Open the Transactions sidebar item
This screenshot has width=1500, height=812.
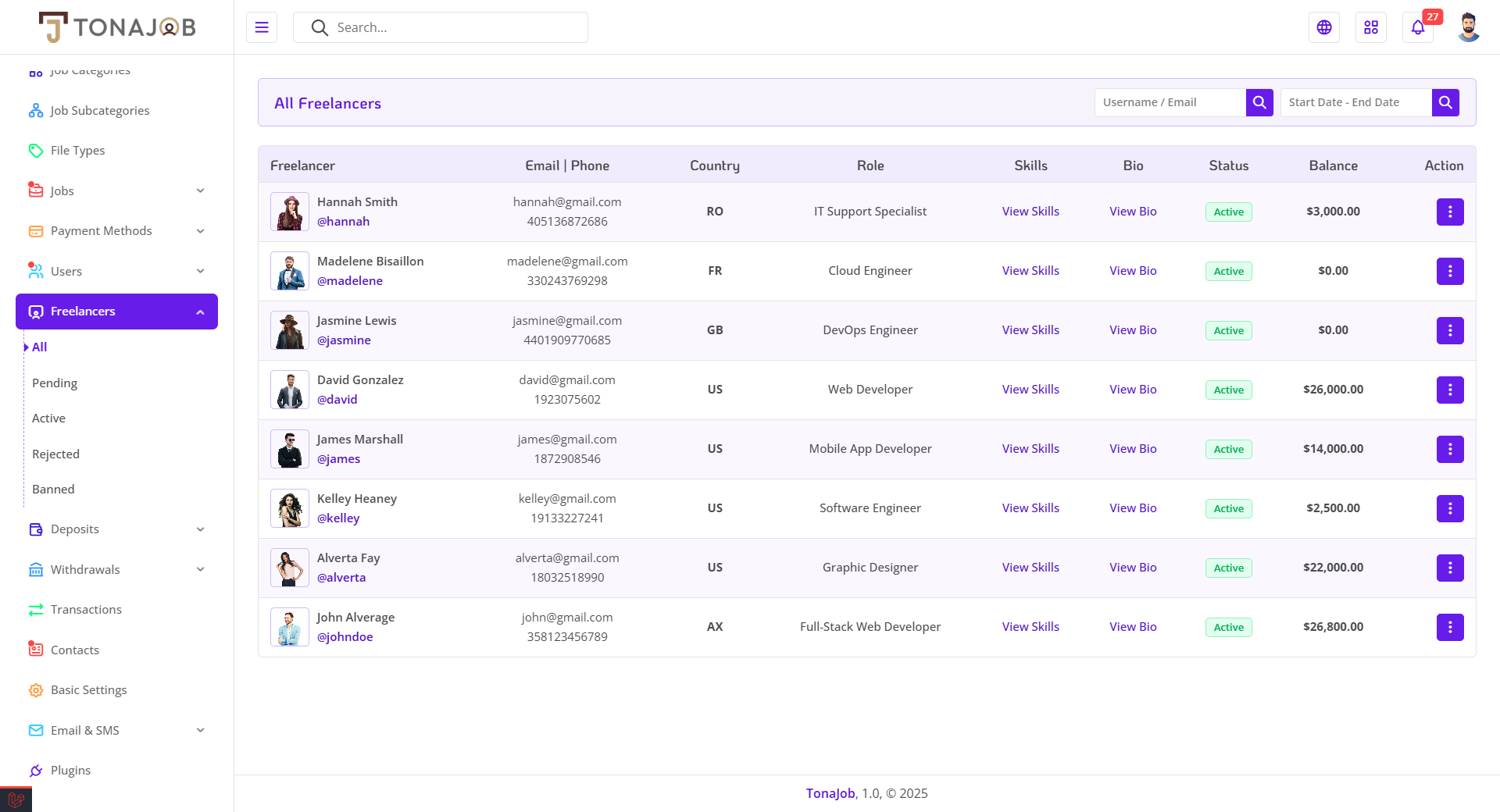(86, 610)
